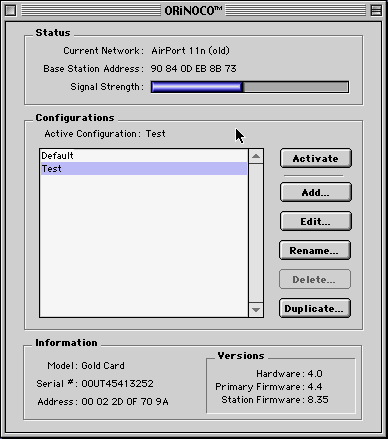Open the Add... configuration dialog

click(x=316, y=192)
